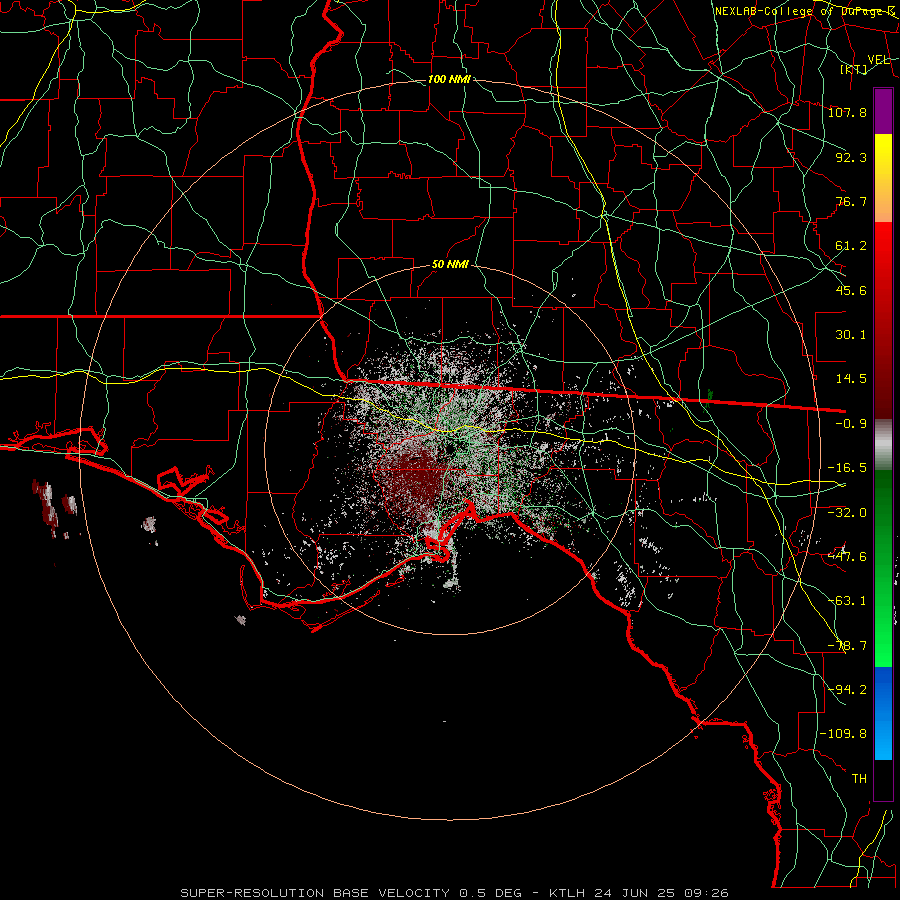Click the 50 NMI range ring label
The width and height of the screenshot is (900, 900).
click(x=450, y=264)
